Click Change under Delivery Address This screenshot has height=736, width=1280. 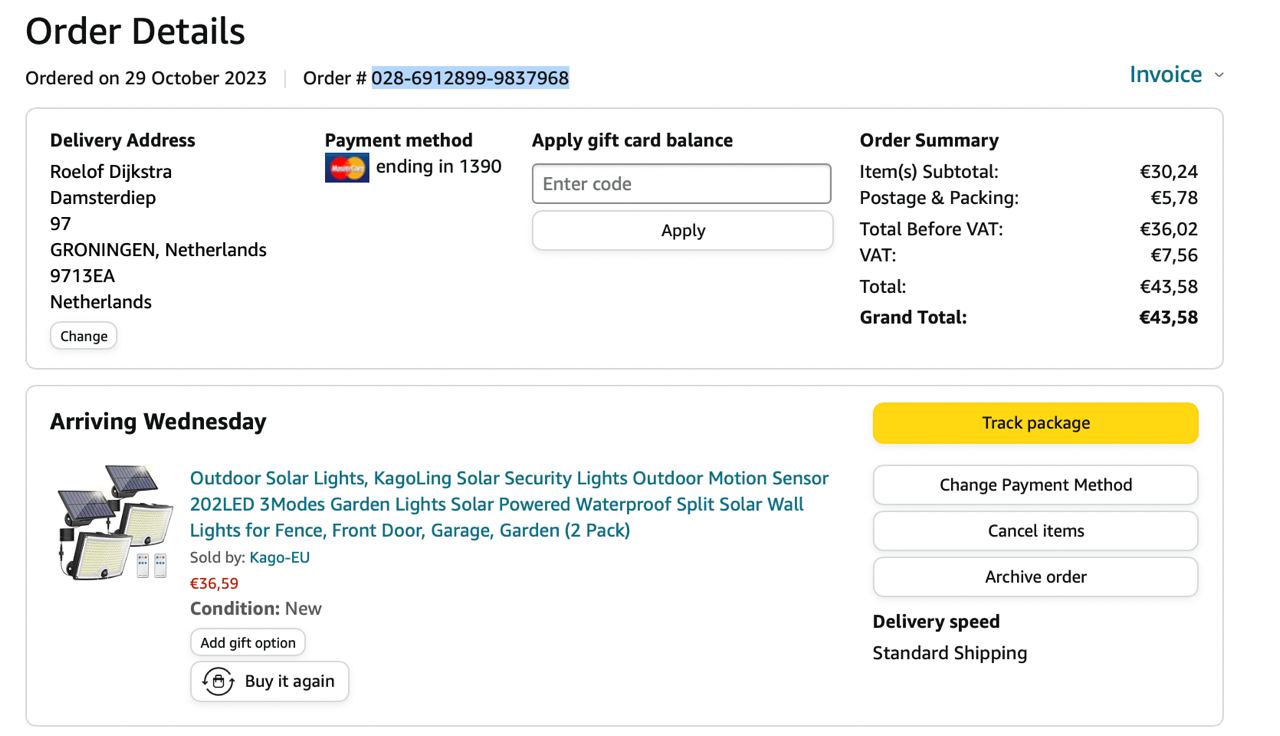click(x=84, y=336)
